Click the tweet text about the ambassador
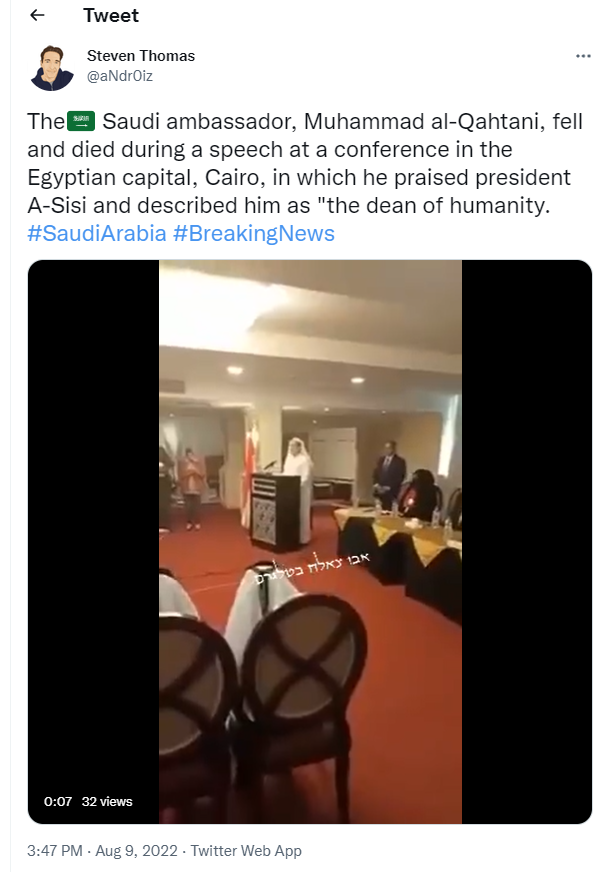The width and height of the screenshot is (603, 872). coord(305,164)
